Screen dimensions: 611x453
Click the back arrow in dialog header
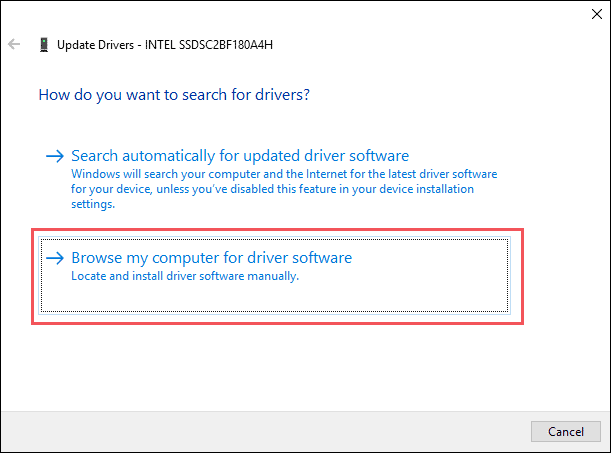click(x=14, y=44)
